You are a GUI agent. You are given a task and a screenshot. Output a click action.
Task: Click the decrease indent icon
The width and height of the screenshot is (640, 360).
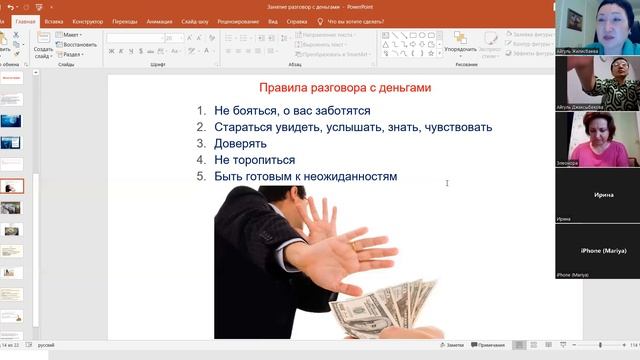[261, 38]
